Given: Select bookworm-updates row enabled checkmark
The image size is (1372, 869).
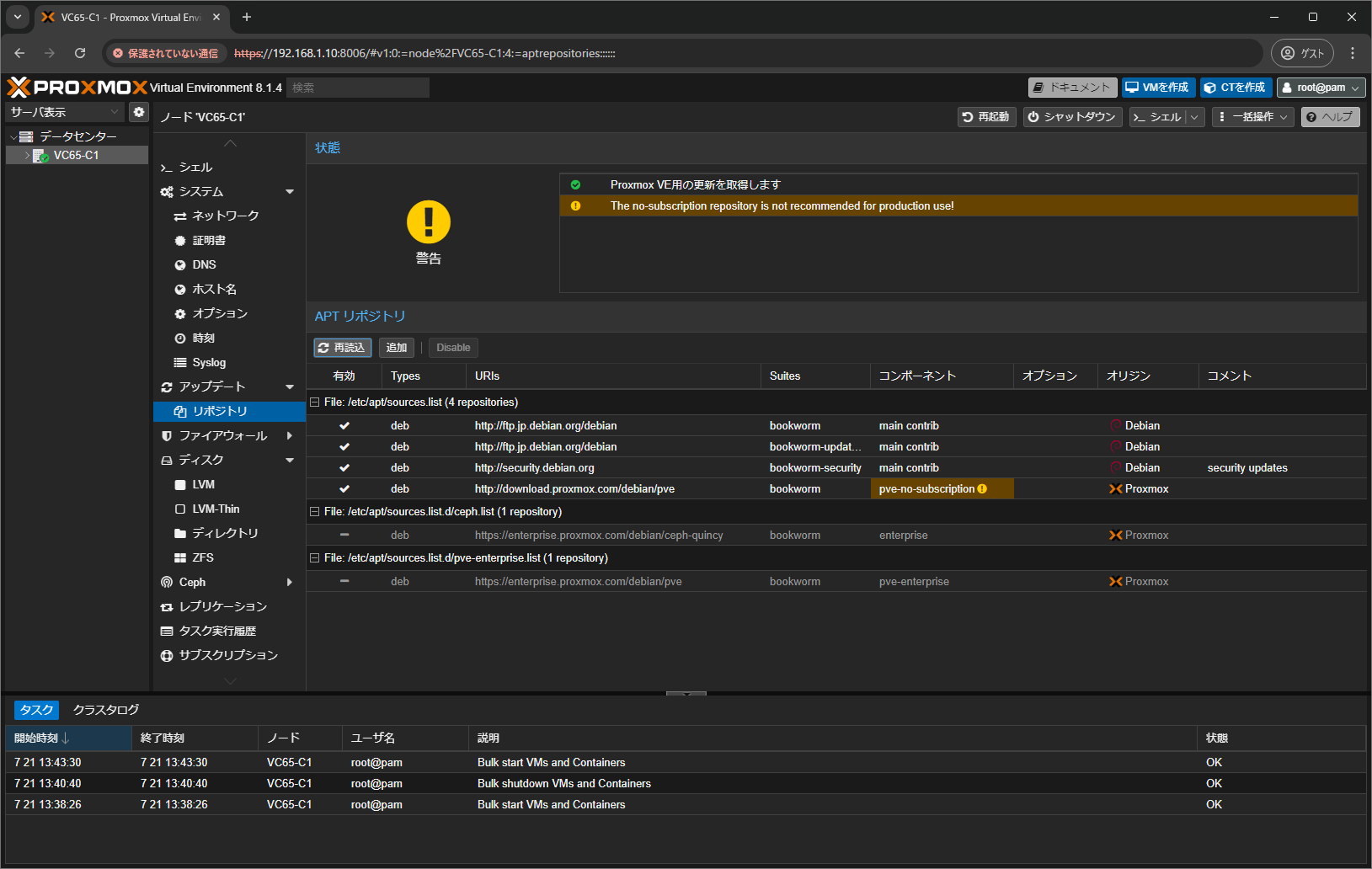Looking at the screenshot, I should [x=344, y=447].
